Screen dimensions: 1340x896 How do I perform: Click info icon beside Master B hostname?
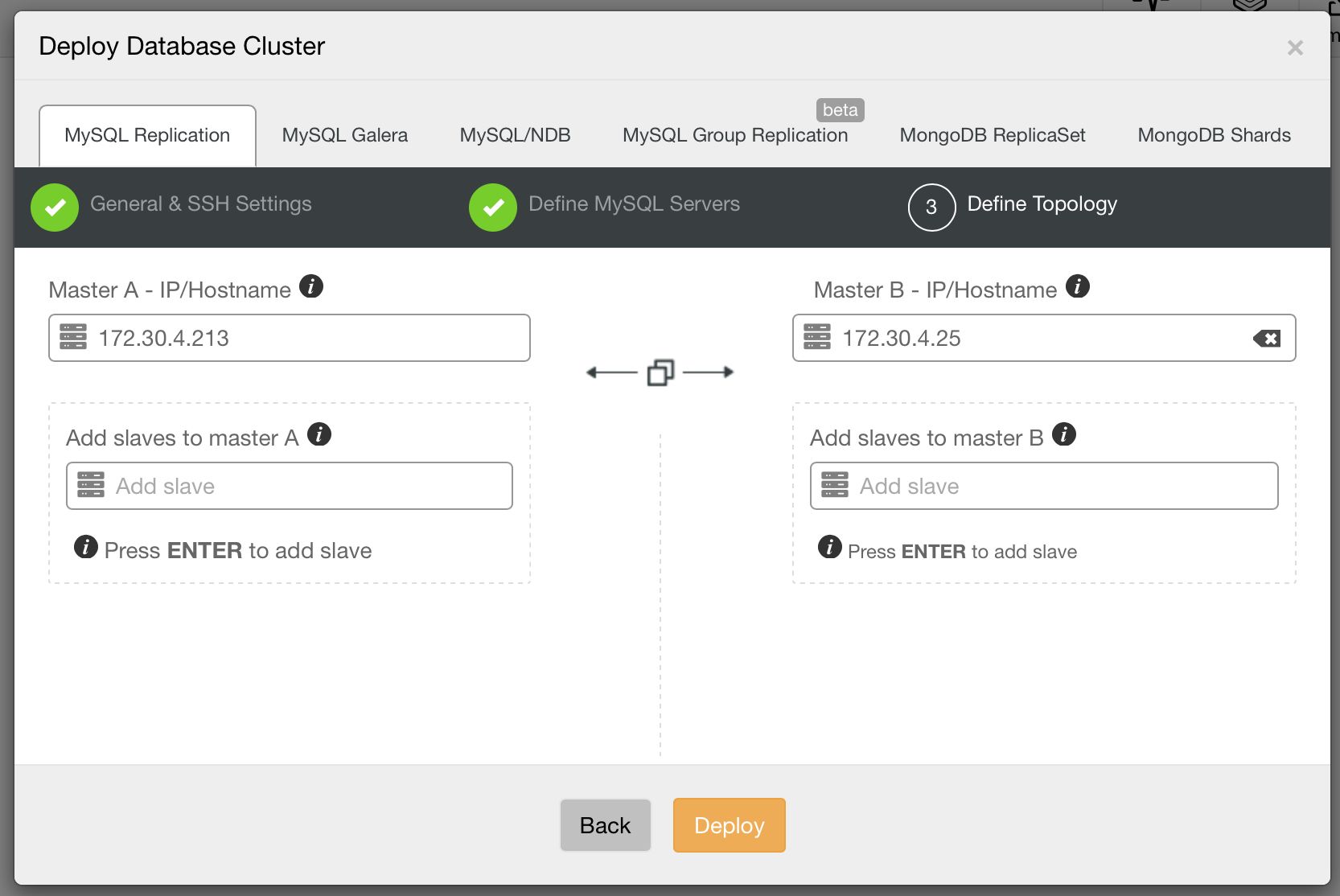click(x=1078, y=286)
